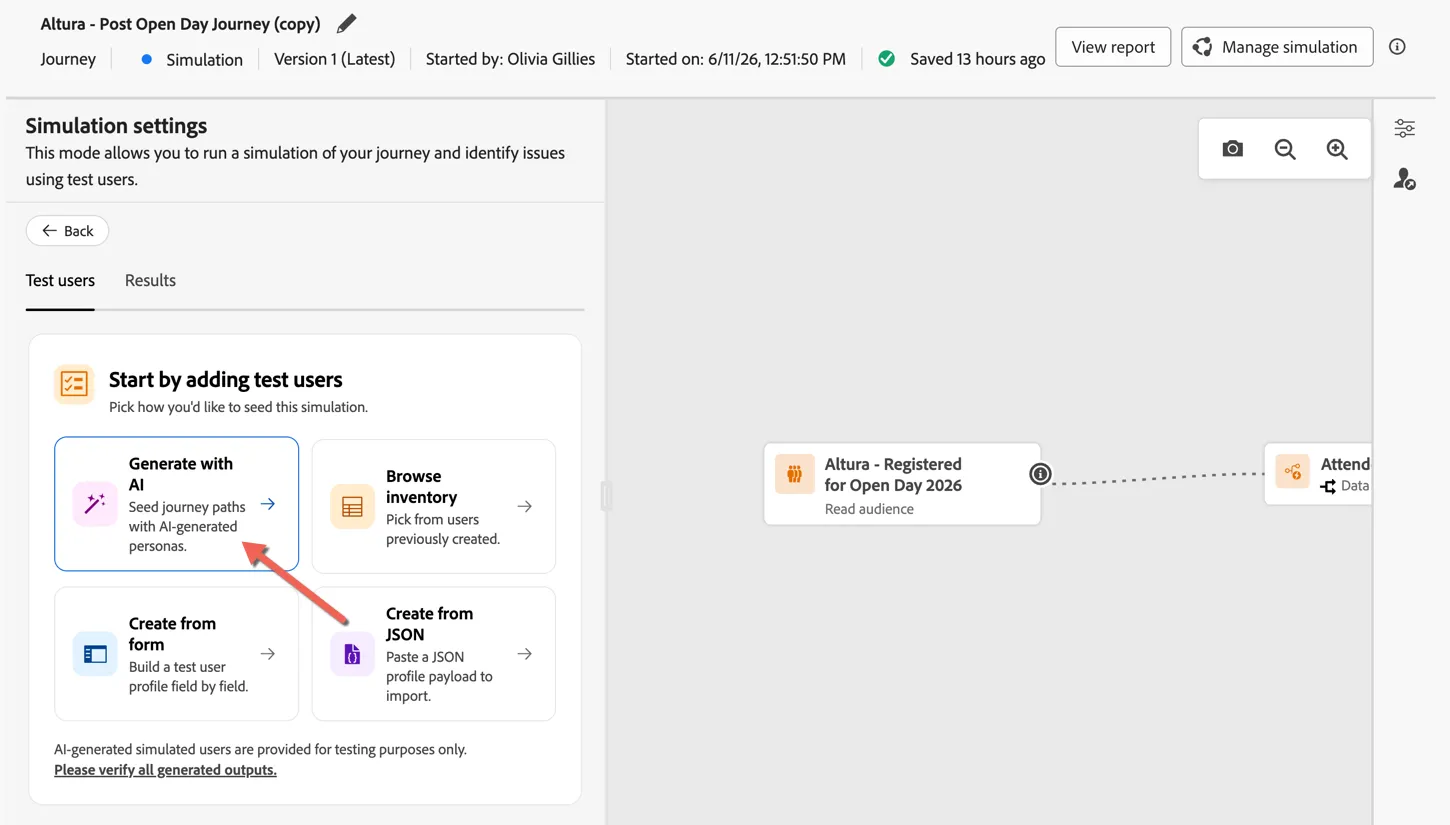Viewport: 1450px width, 825px height.
Task: Choose the Create from form option
Action: pos(176,654)
